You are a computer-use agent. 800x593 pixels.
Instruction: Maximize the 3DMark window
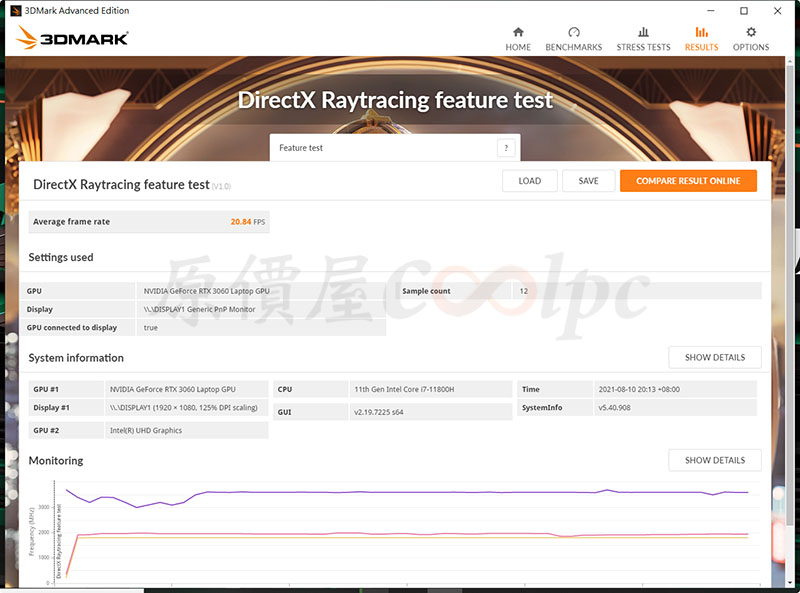[x=744, y=10]
